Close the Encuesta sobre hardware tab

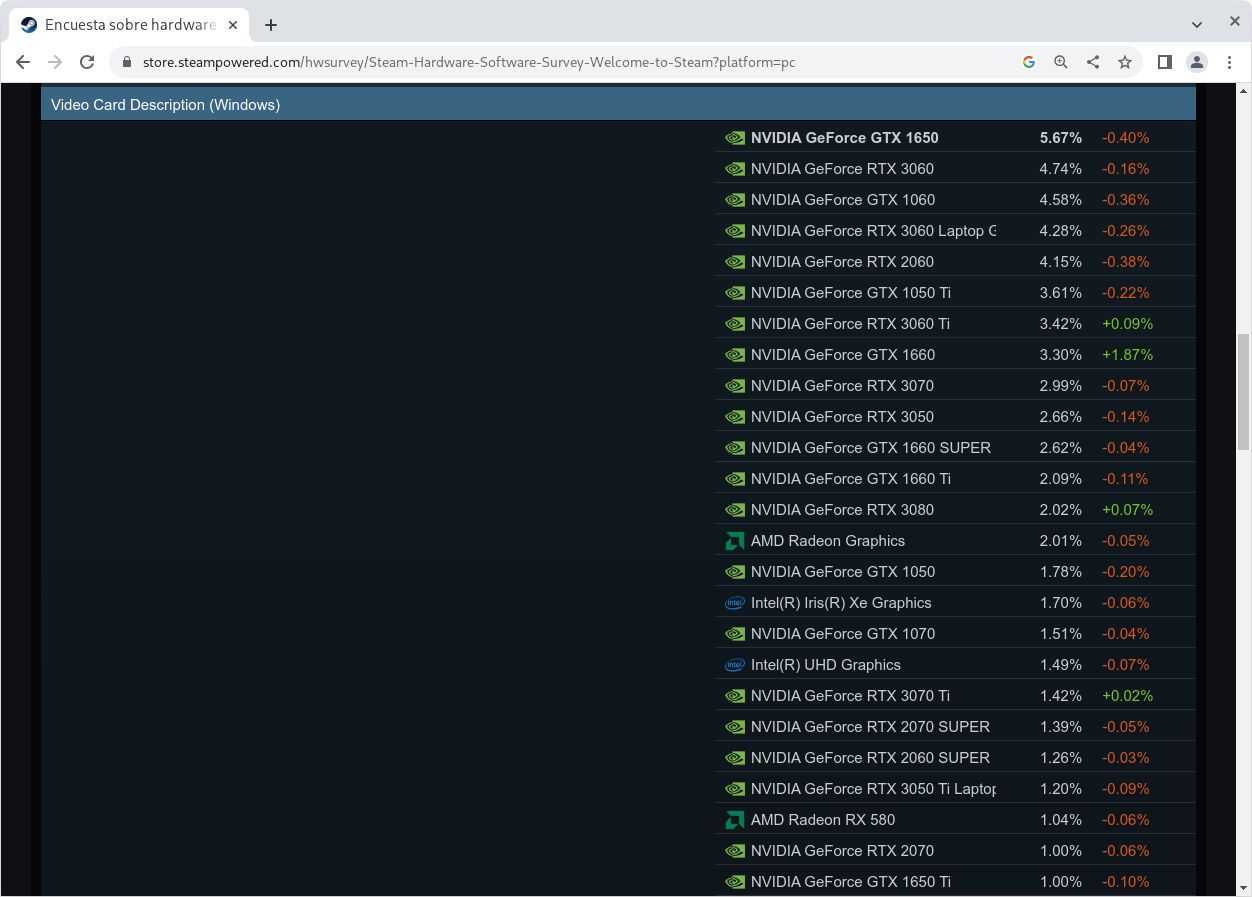click(233, 25)
